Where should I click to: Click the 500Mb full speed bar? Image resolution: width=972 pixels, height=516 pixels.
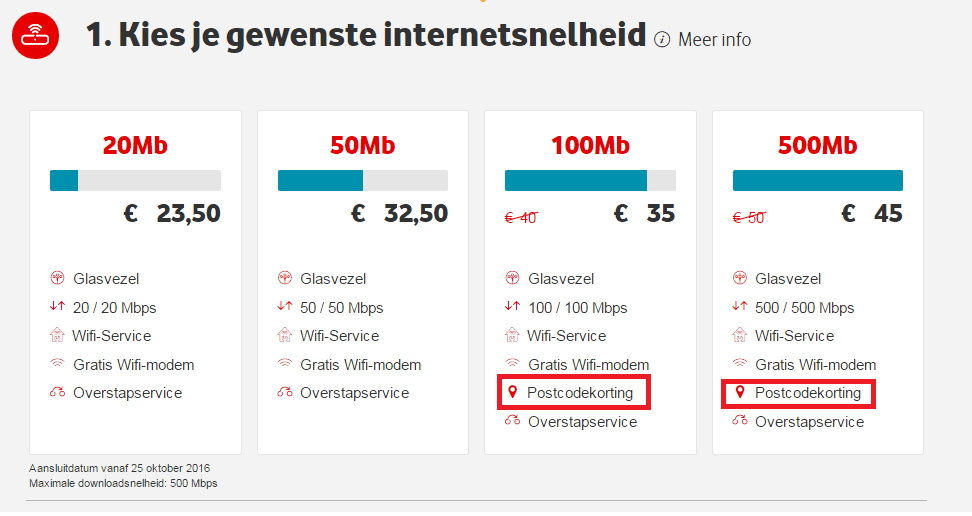click(x=817, y=181)
